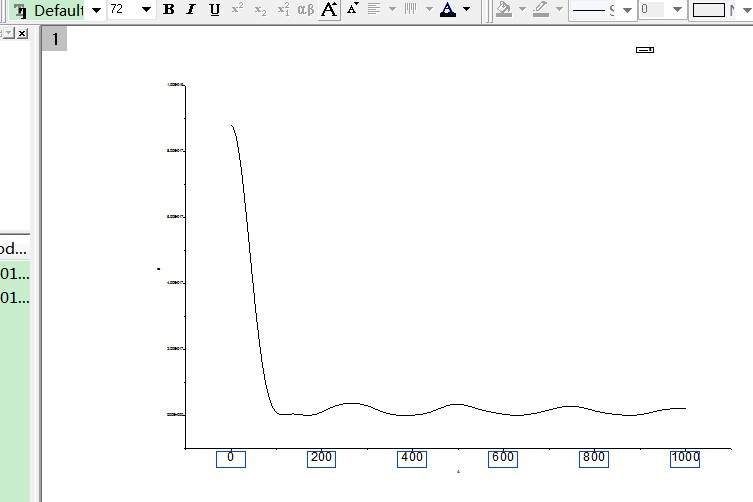Decrease the font size

pyautogui.click(x=352, y=8)
